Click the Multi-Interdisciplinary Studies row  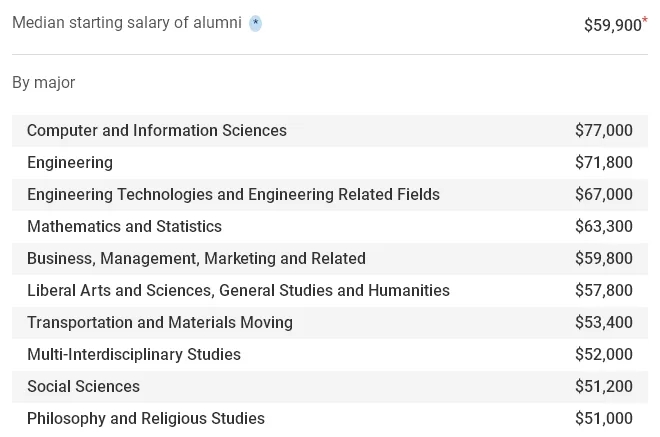point(330,354)
